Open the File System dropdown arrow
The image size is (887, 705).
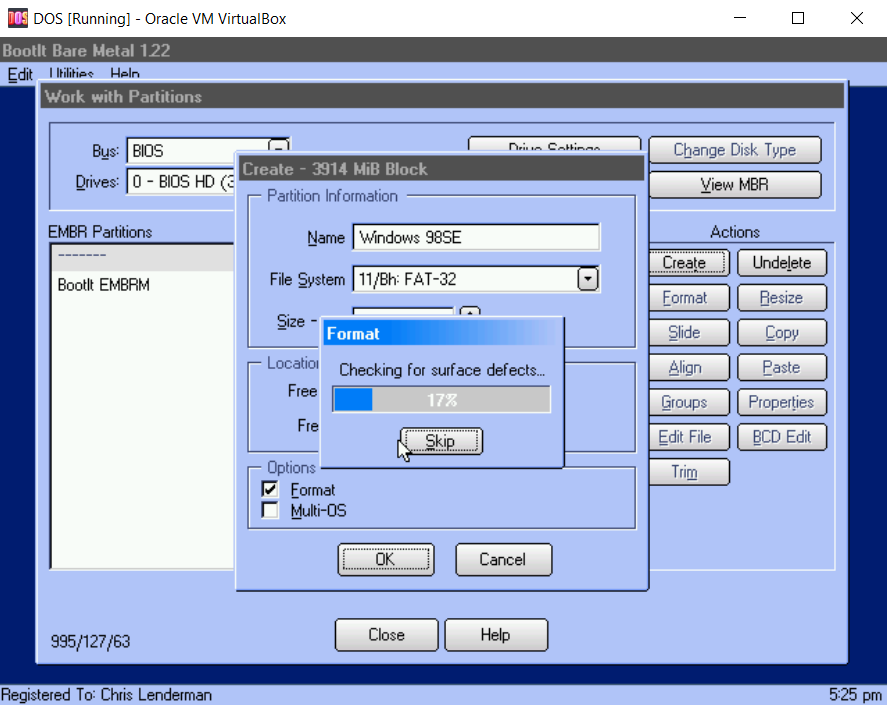pyautogui.click(x=587, y=279)
